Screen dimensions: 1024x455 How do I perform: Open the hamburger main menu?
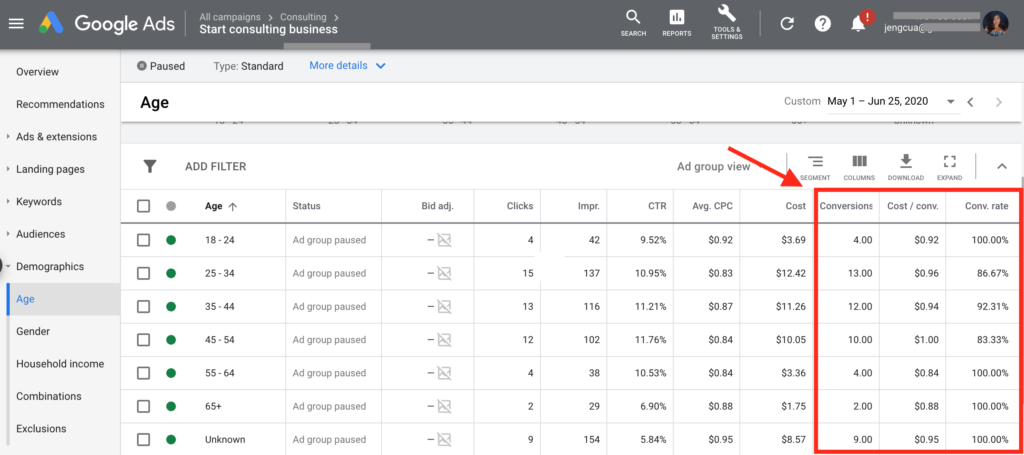click(16, 24)
